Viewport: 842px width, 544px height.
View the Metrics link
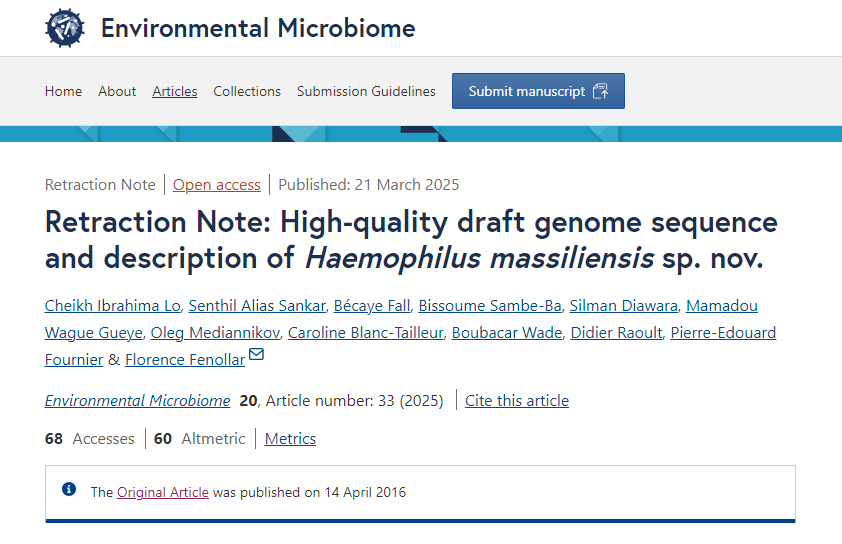pyautogui.click(x=290, y=439)
